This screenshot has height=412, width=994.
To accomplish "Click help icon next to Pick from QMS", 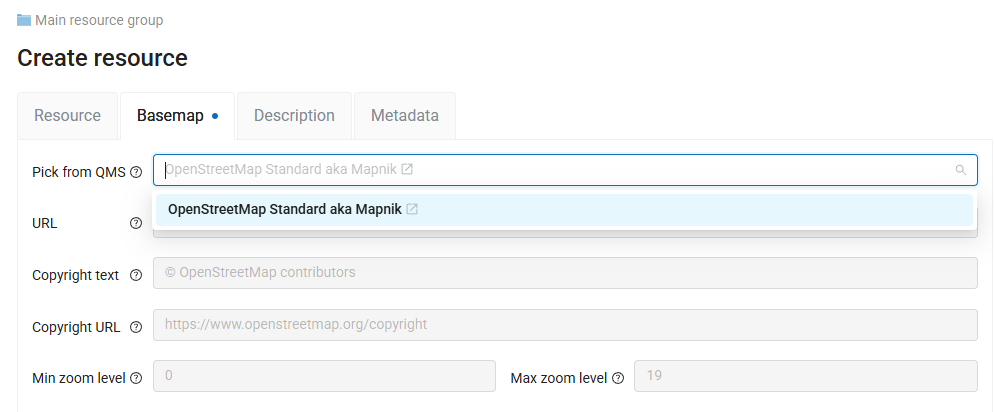I will coord(136,172).
